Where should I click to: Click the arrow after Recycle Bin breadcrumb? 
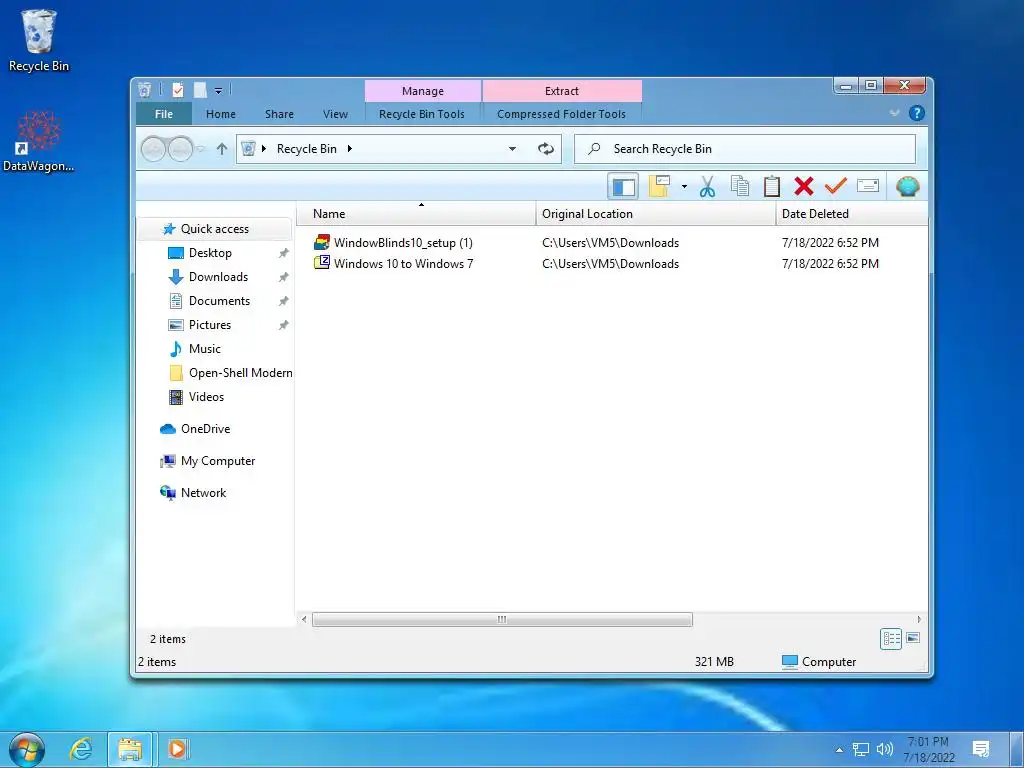pyautogui.click(x=350, y=149)
